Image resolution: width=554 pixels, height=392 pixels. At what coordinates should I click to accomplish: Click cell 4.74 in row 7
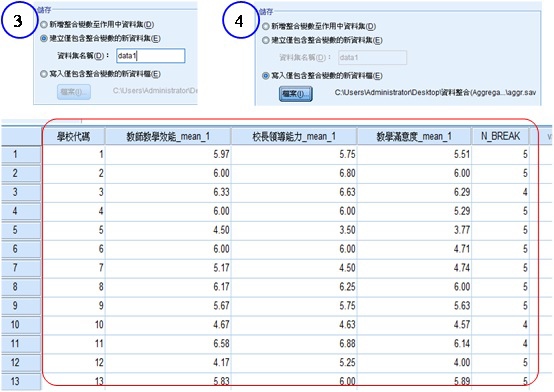[414, 268]
